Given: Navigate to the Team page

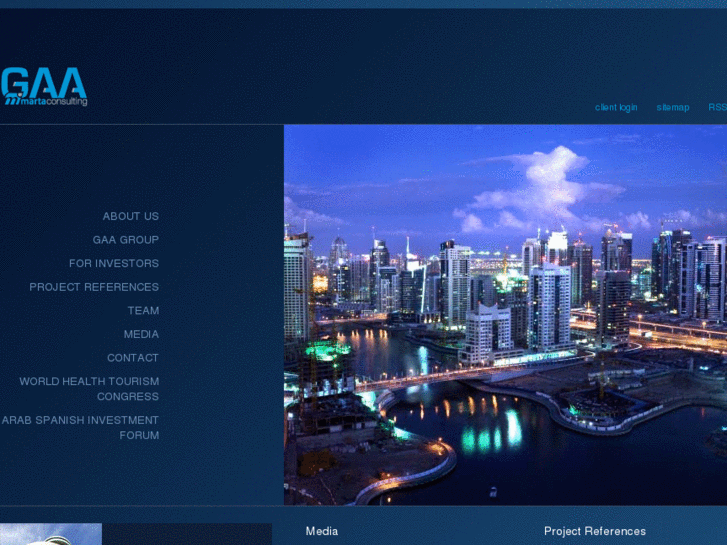Looking at the screenshot, I should pyautogui.click(x=143, y=311).
